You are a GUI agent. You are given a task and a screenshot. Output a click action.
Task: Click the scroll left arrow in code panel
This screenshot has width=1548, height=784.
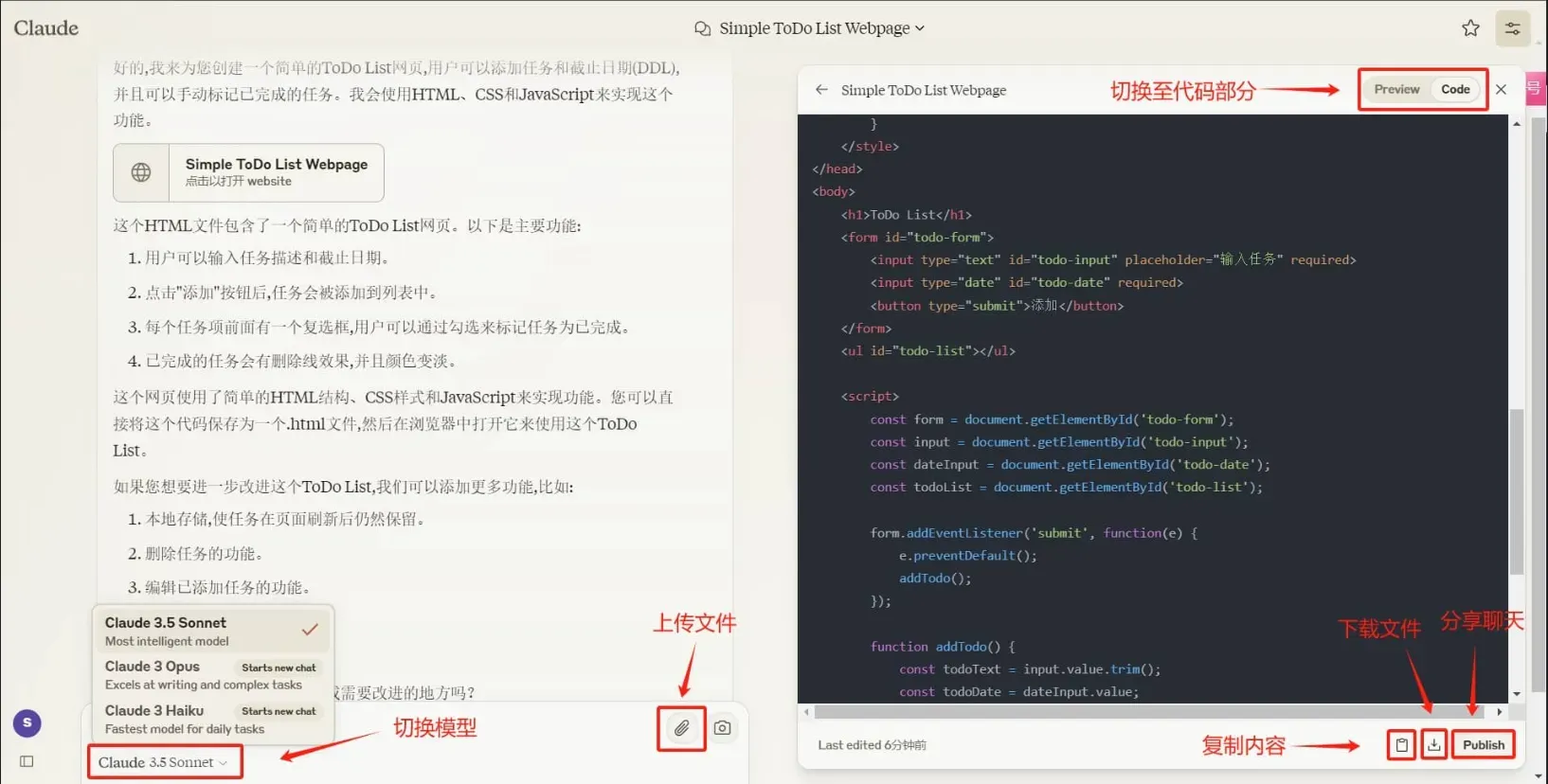[x=806, y=712]
